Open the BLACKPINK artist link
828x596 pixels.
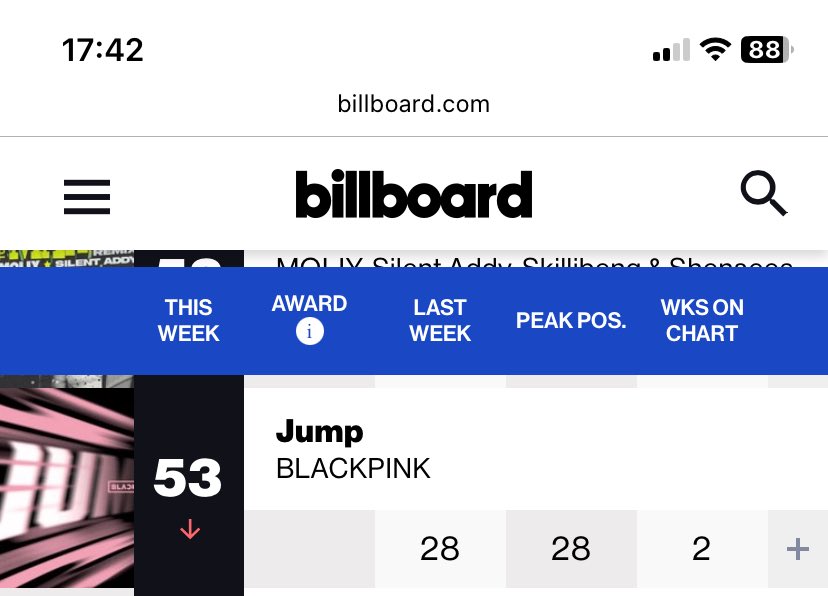point(353,469)
